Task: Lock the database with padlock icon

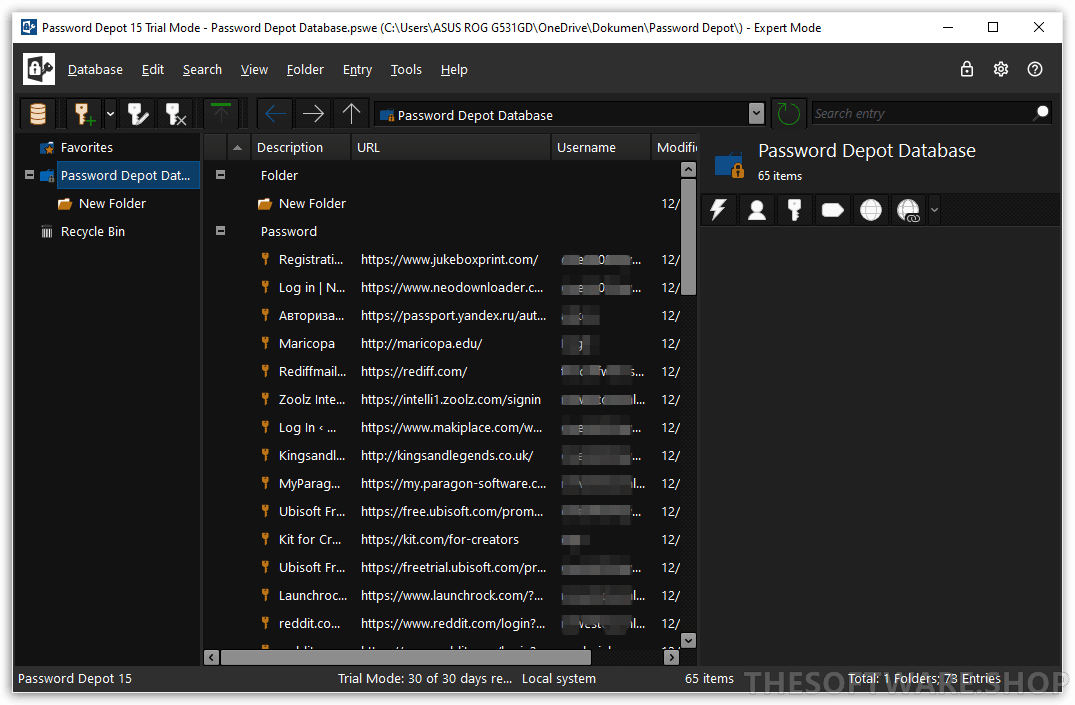Action: point(967,69)
